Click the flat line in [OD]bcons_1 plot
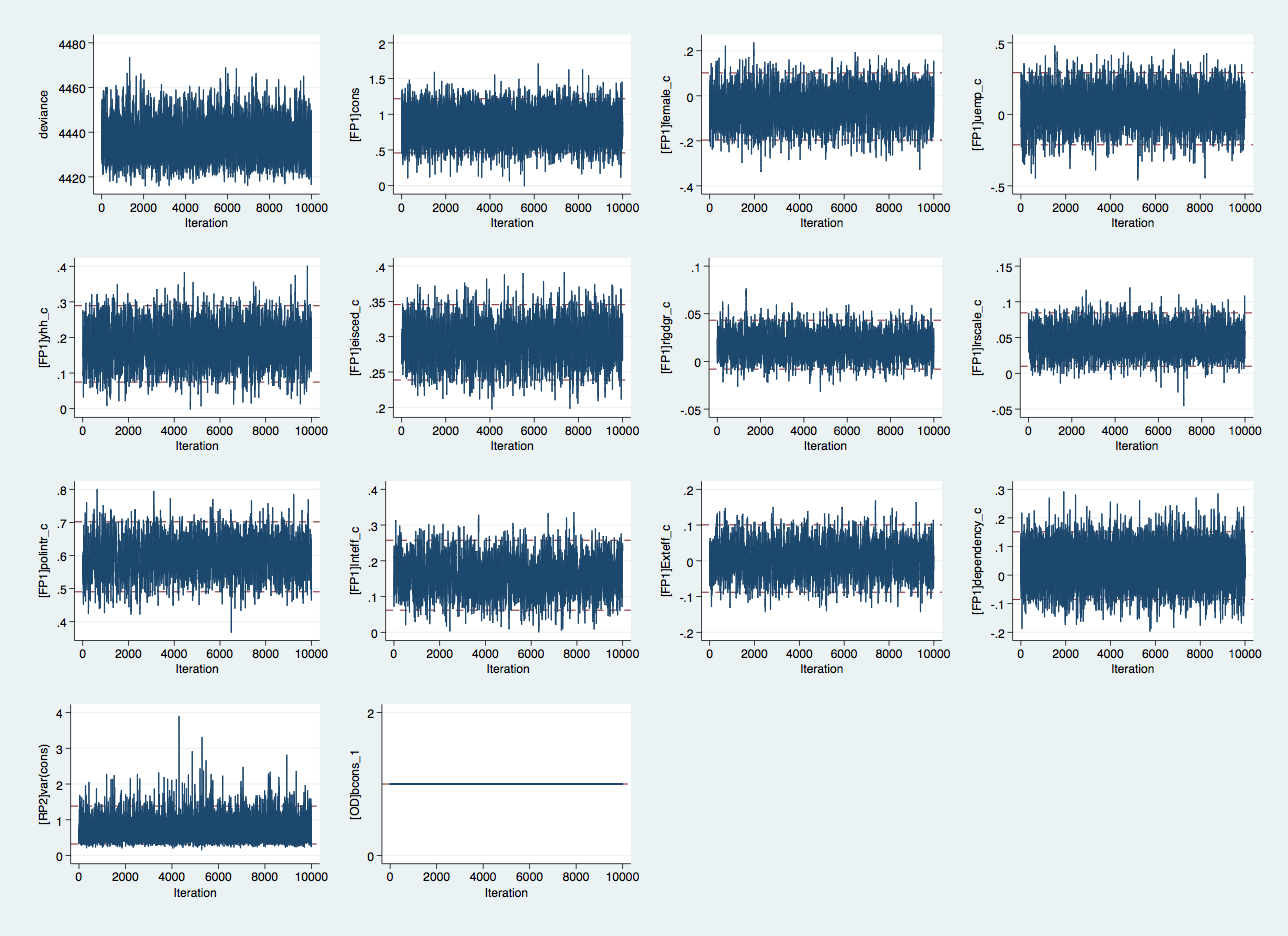1288x936 pixels. pos(506,784)
